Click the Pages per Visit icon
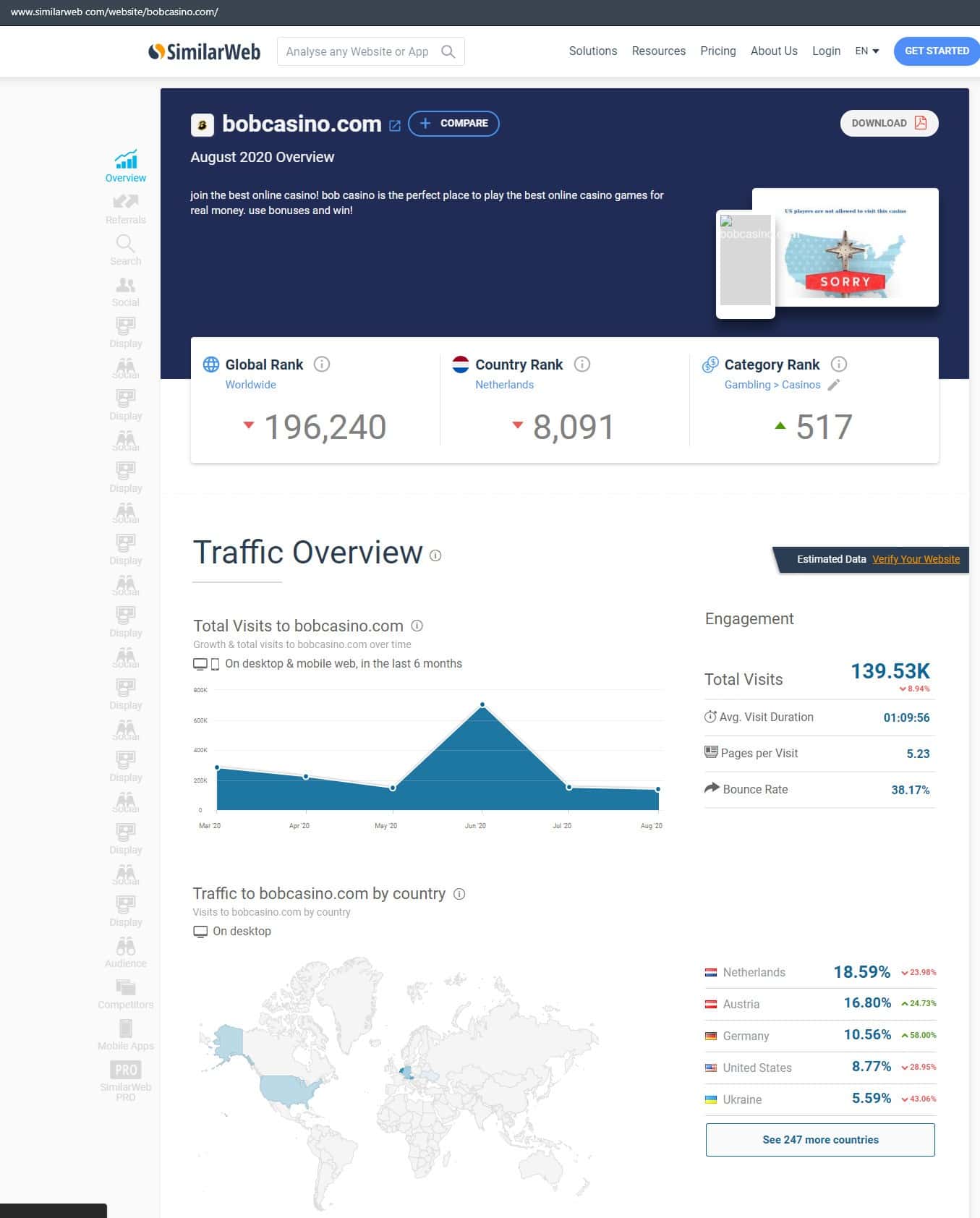The width and height of the screenshot is (980, 1218). pyautogui.click(x=711, y=752)
